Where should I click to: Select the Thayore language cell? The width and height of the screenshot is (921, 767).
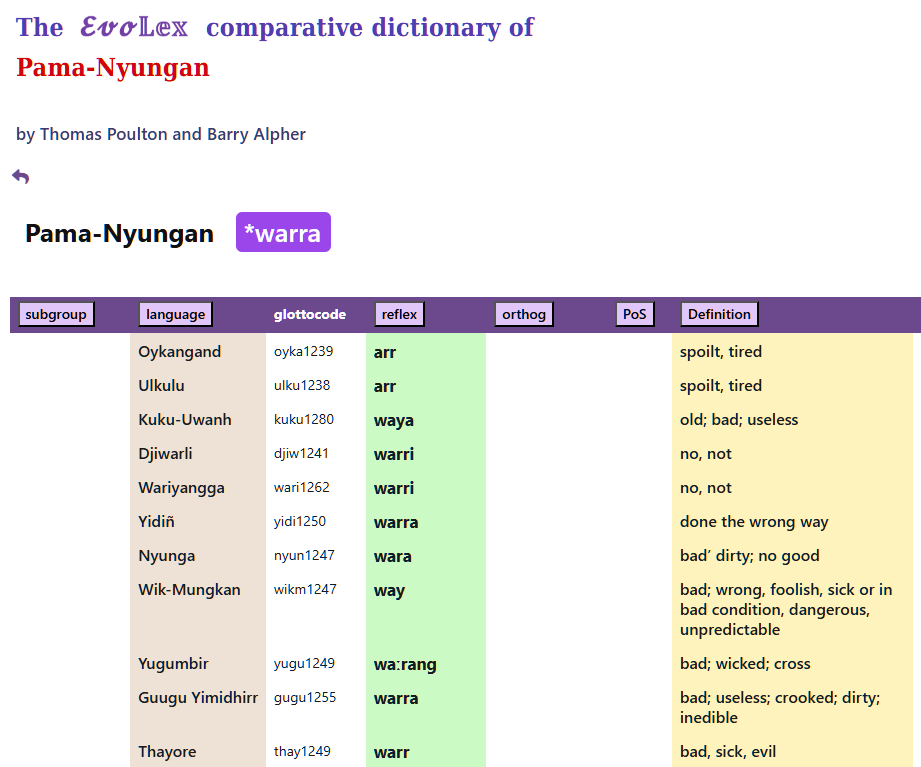coord(167,752)
